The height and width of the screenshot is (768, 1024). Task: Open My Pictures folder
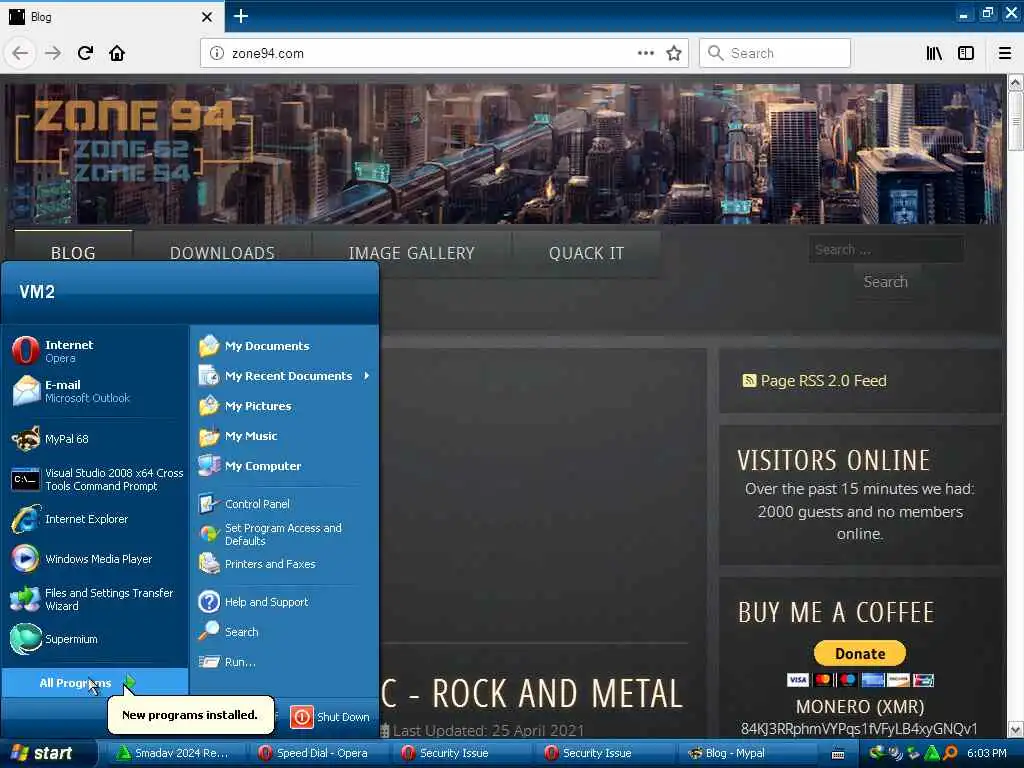(284, 406)
